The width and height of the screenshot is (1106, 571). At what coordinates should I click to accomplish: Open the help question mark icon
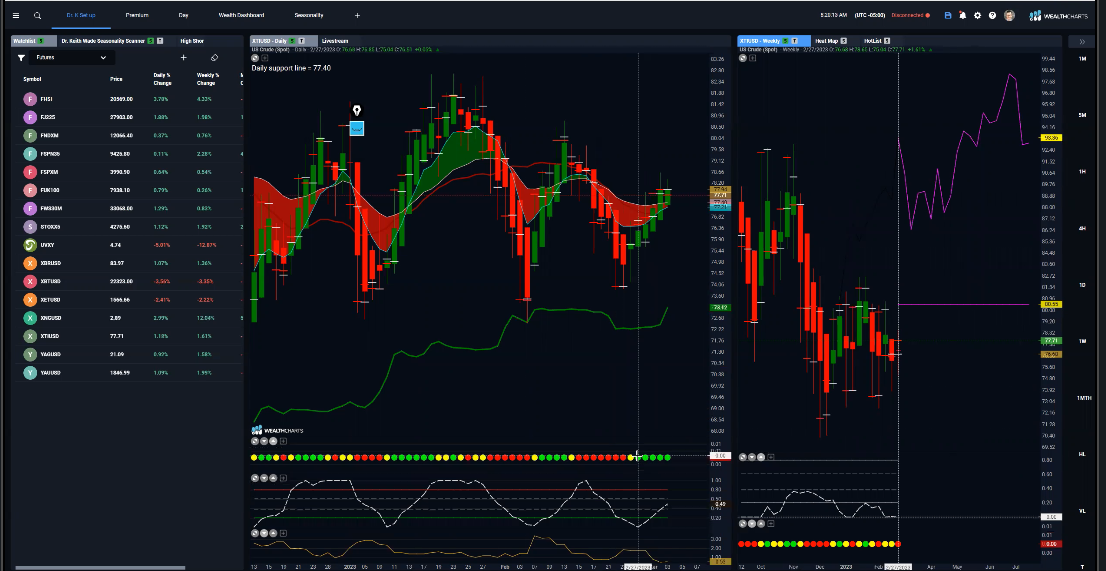click(992, 15)
